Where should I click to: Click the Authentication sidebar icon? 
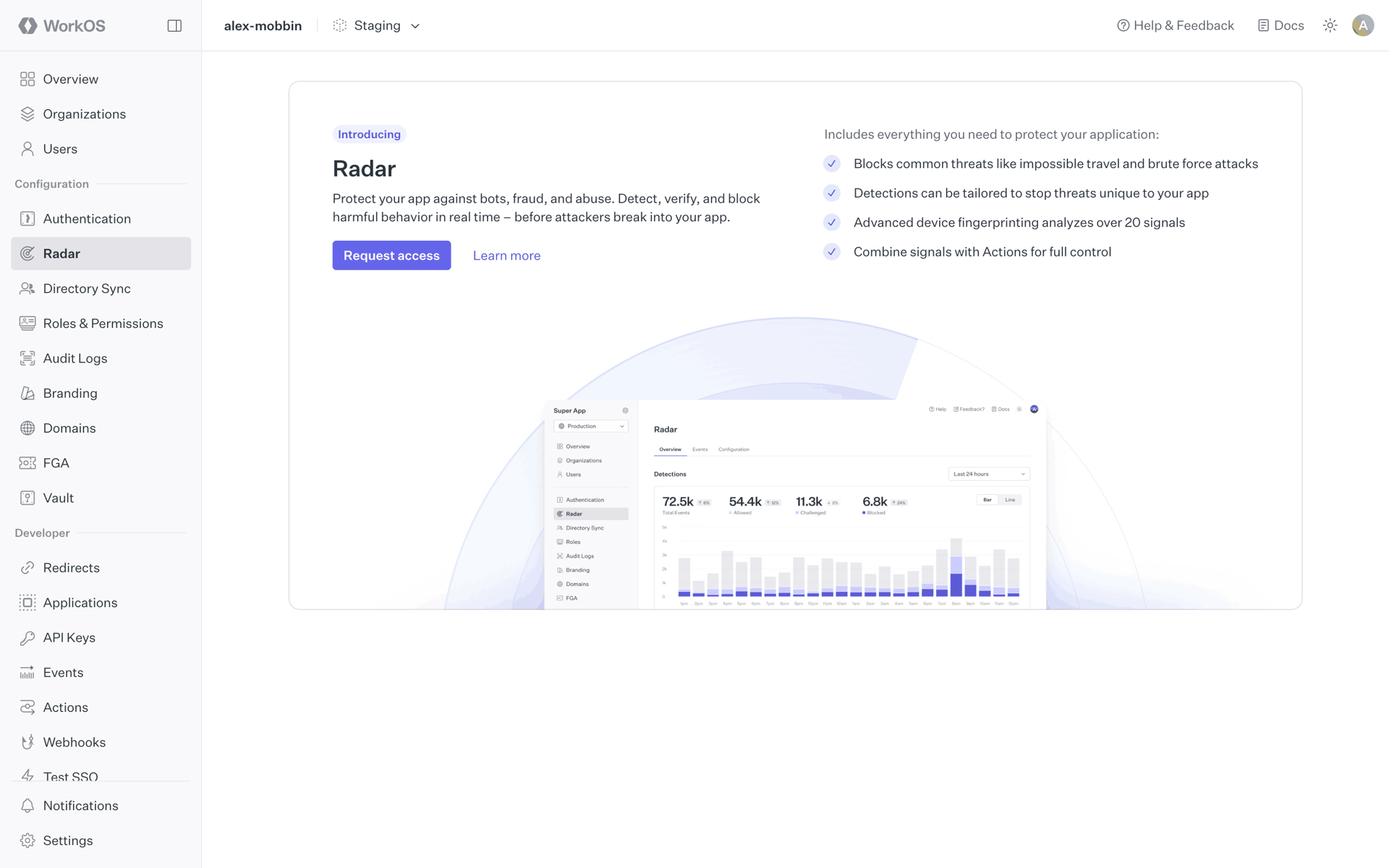click(27, 218)
